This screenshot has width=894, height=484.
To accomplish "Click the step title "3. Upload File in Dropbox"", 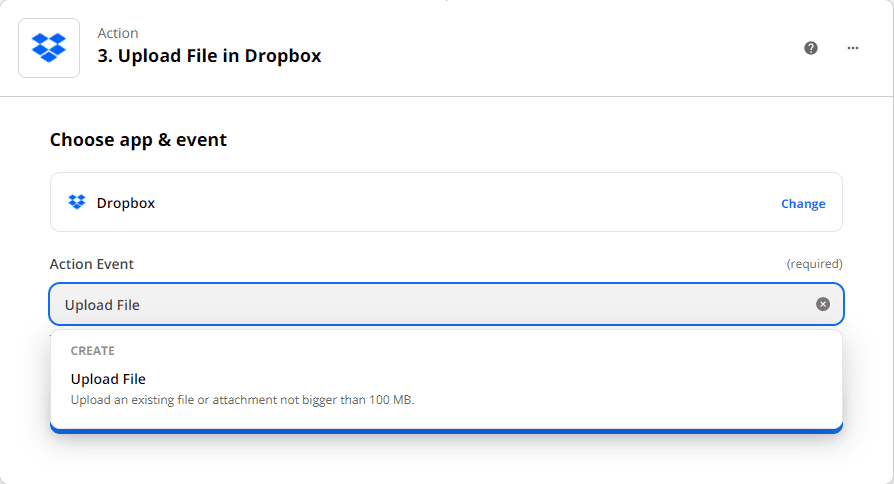I will pyautogui.click(x=209, y=56).
